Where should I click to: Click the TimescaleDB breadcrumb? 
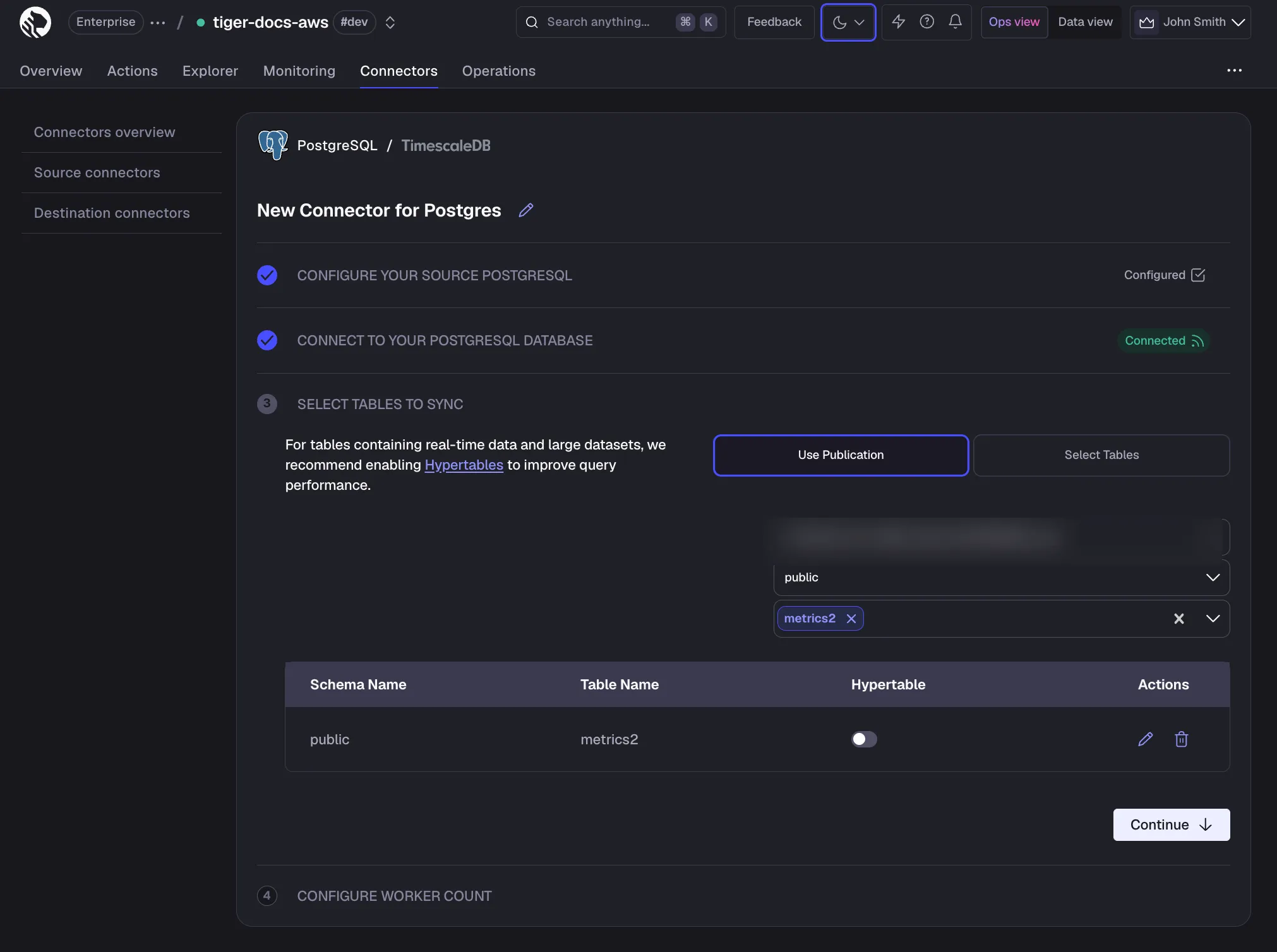tap(446, 146)
